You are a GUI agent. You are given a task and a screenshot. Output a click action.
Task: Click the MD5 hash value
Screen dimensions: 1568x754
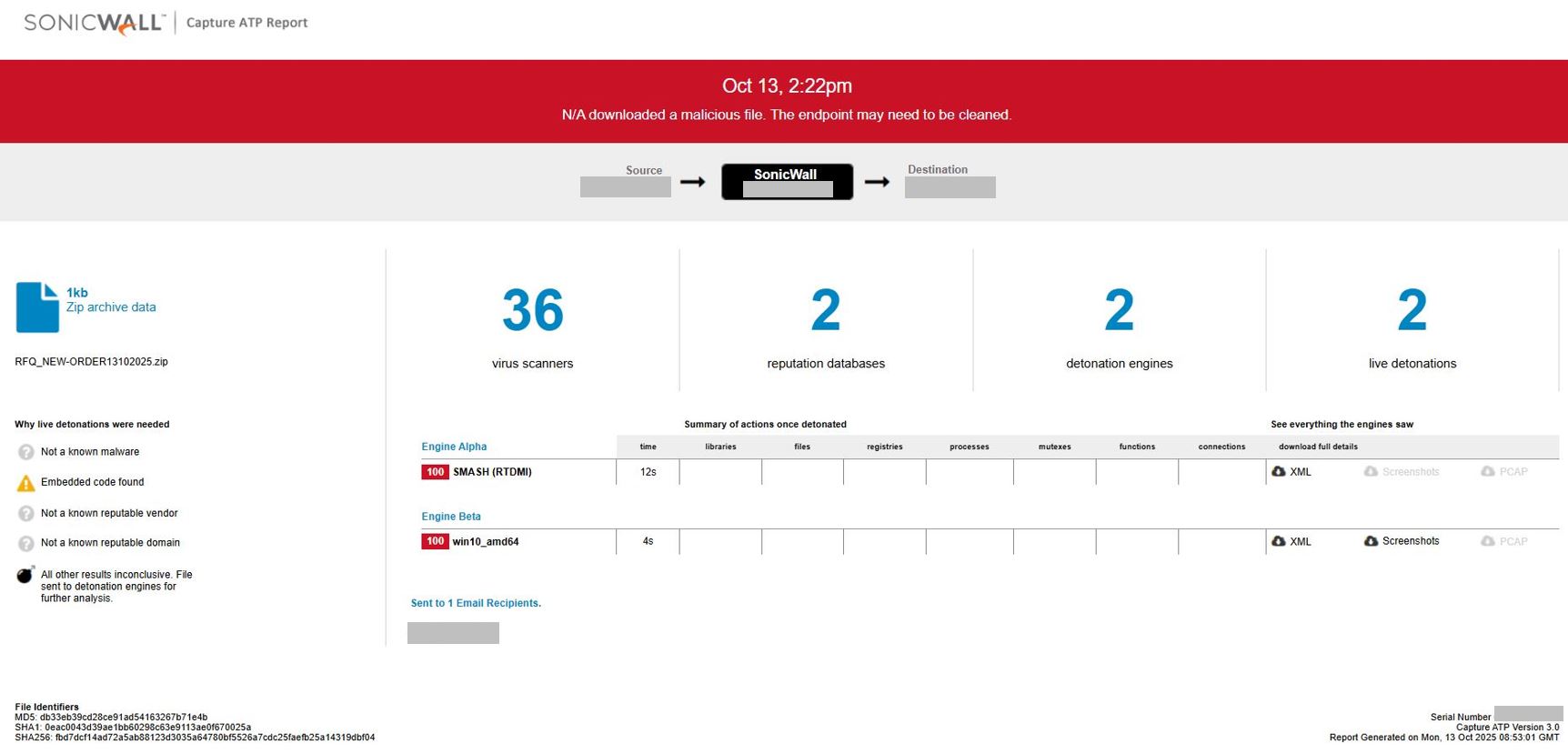[x=124, y=718]
